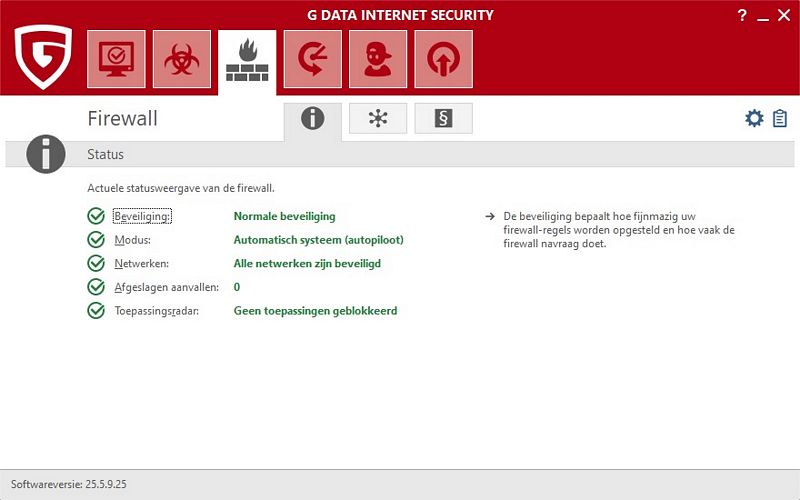800x500 pixels.
Task: Click the Afgeslagen aanvallen label
Action: [x=166, y=287]
